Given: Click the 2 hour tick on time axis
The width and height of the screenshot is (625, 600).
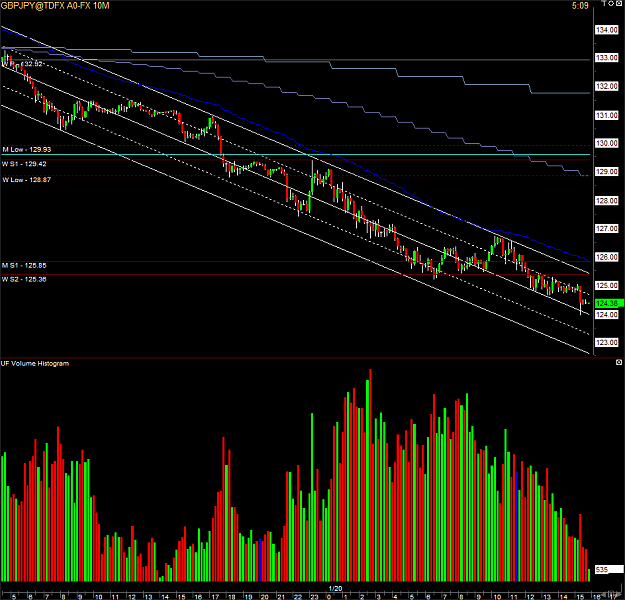Looking at the screenshot, I should tap(362, 597).
